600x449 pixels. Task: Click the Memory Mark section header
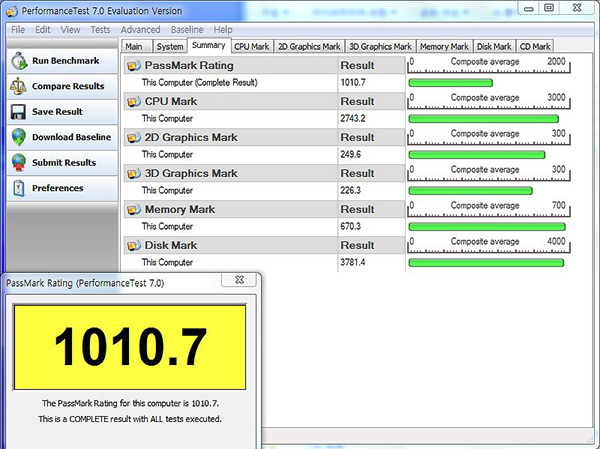(x=264, y=209)
